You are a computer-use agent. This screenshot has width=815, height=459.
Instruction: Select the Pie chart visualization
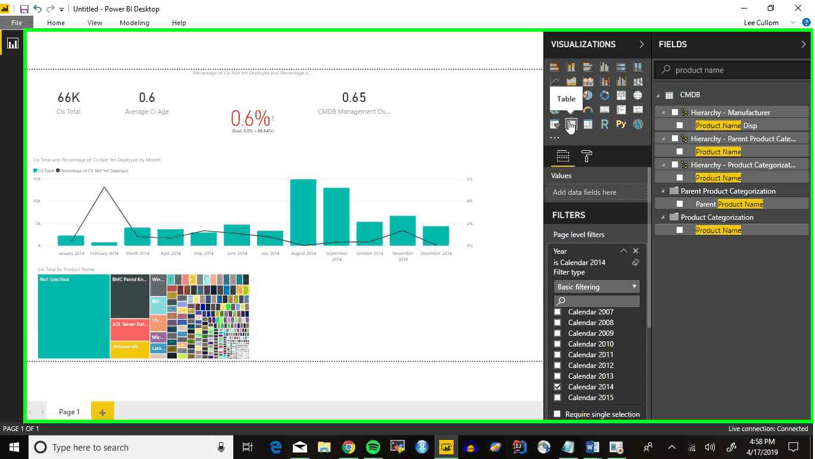588,95
